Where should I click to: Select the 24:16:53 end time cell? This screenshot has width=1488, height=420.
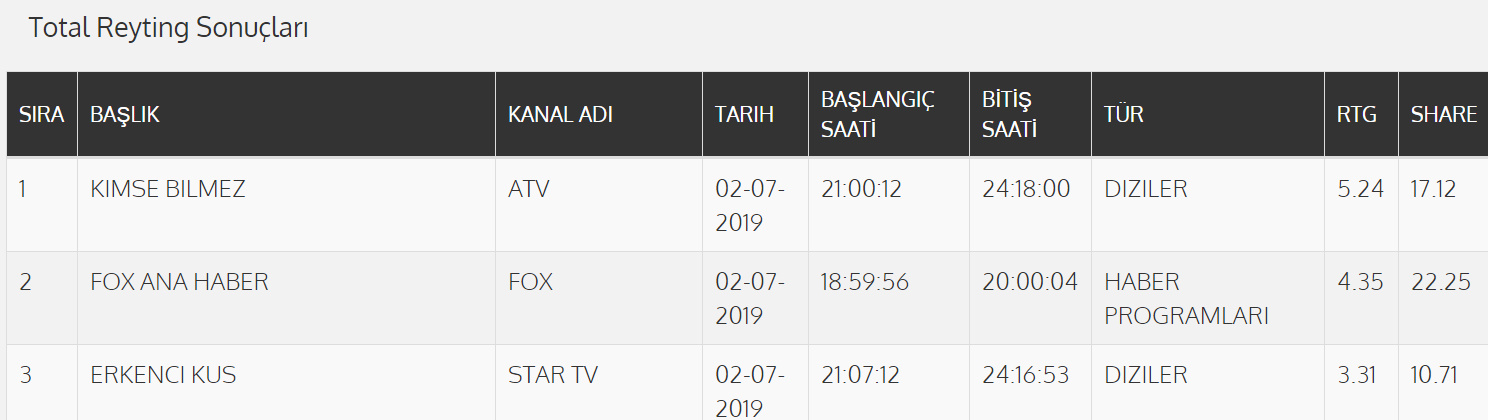[1025, 376]
